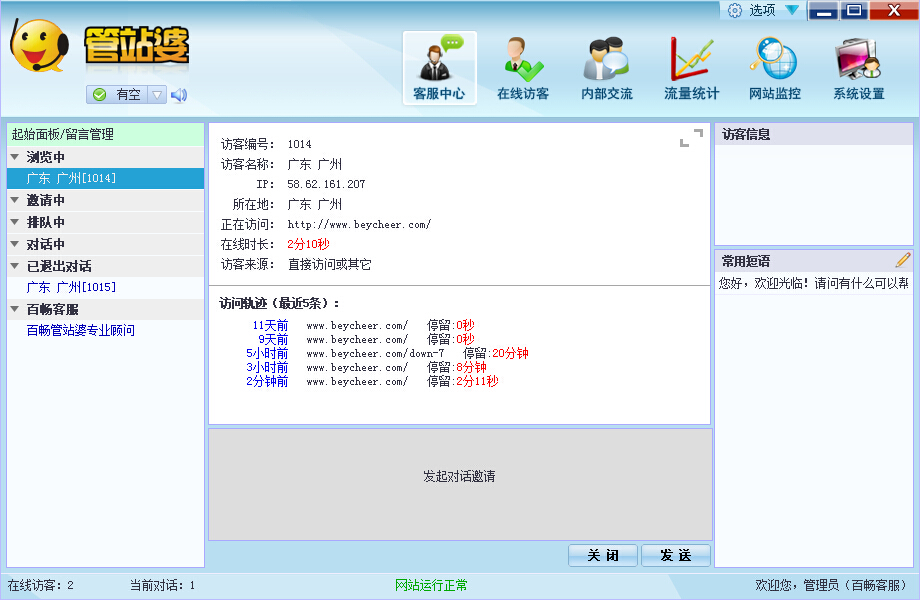Open the 系统设置 system settings section

(x=858, y=69)
